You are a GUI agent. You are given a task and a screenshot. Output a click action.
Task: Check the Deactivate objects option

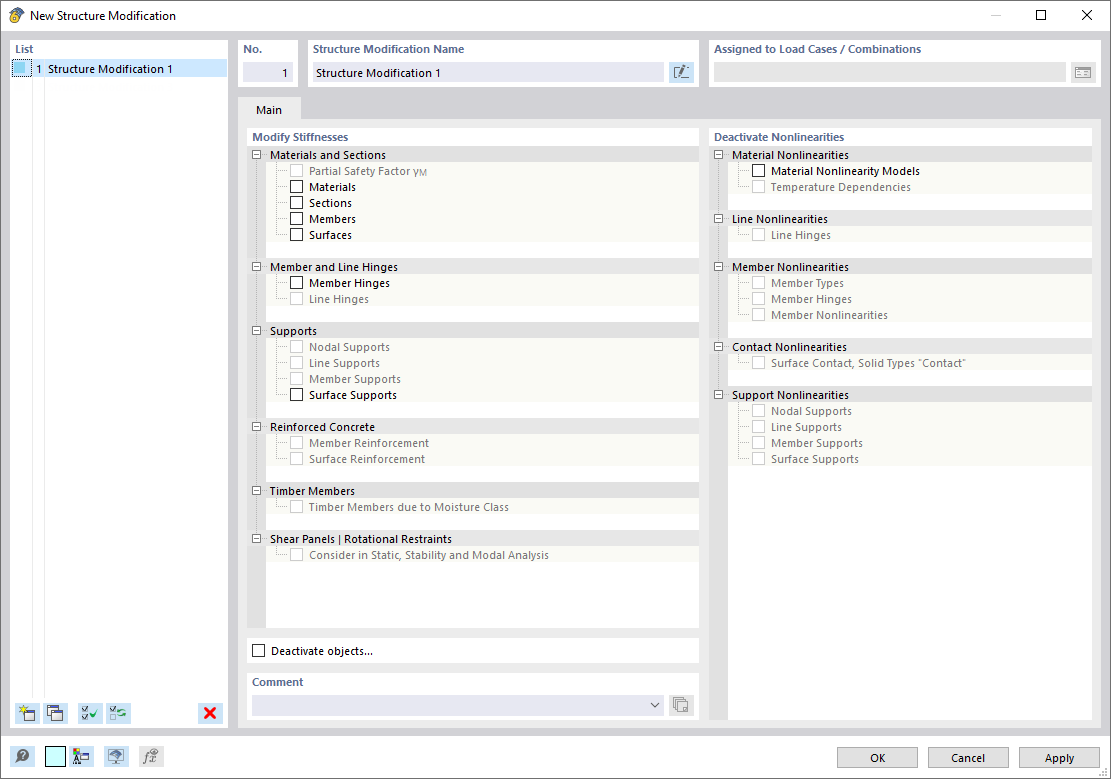pos(258,650)
